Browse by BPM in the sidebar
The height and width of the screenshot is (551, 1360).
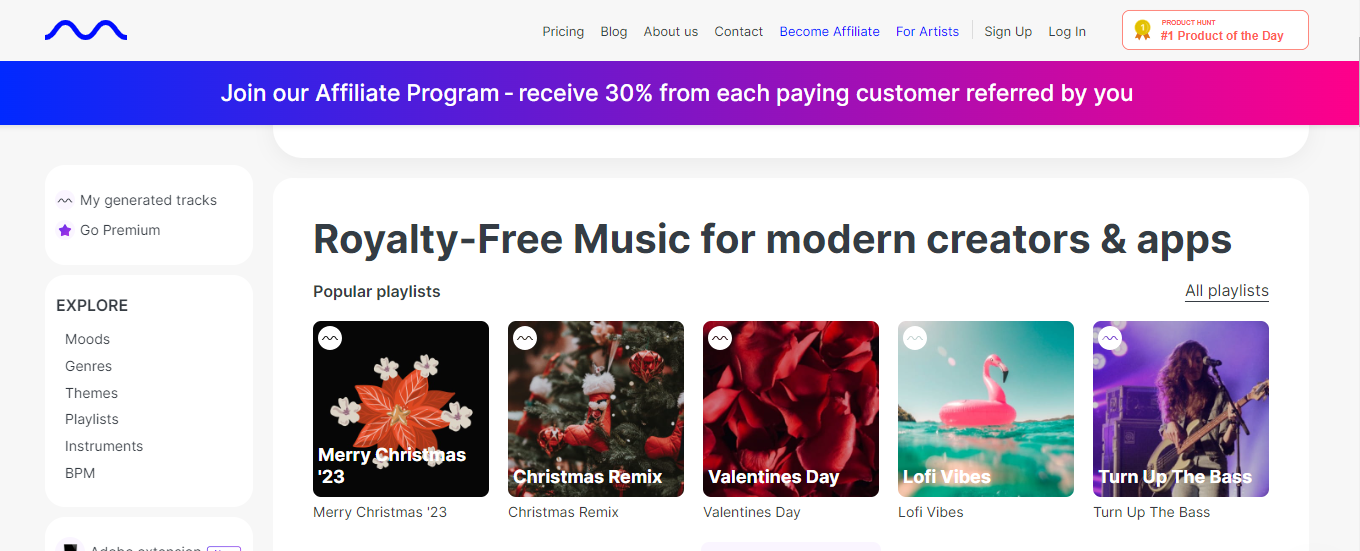click(x=80, y=473)
